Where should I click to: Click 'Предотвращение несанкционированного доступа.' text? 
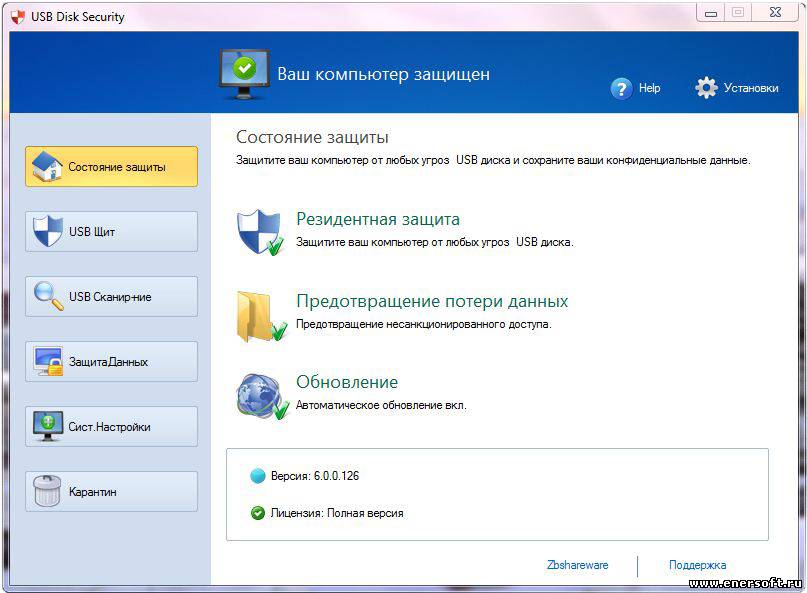(424, 324)
